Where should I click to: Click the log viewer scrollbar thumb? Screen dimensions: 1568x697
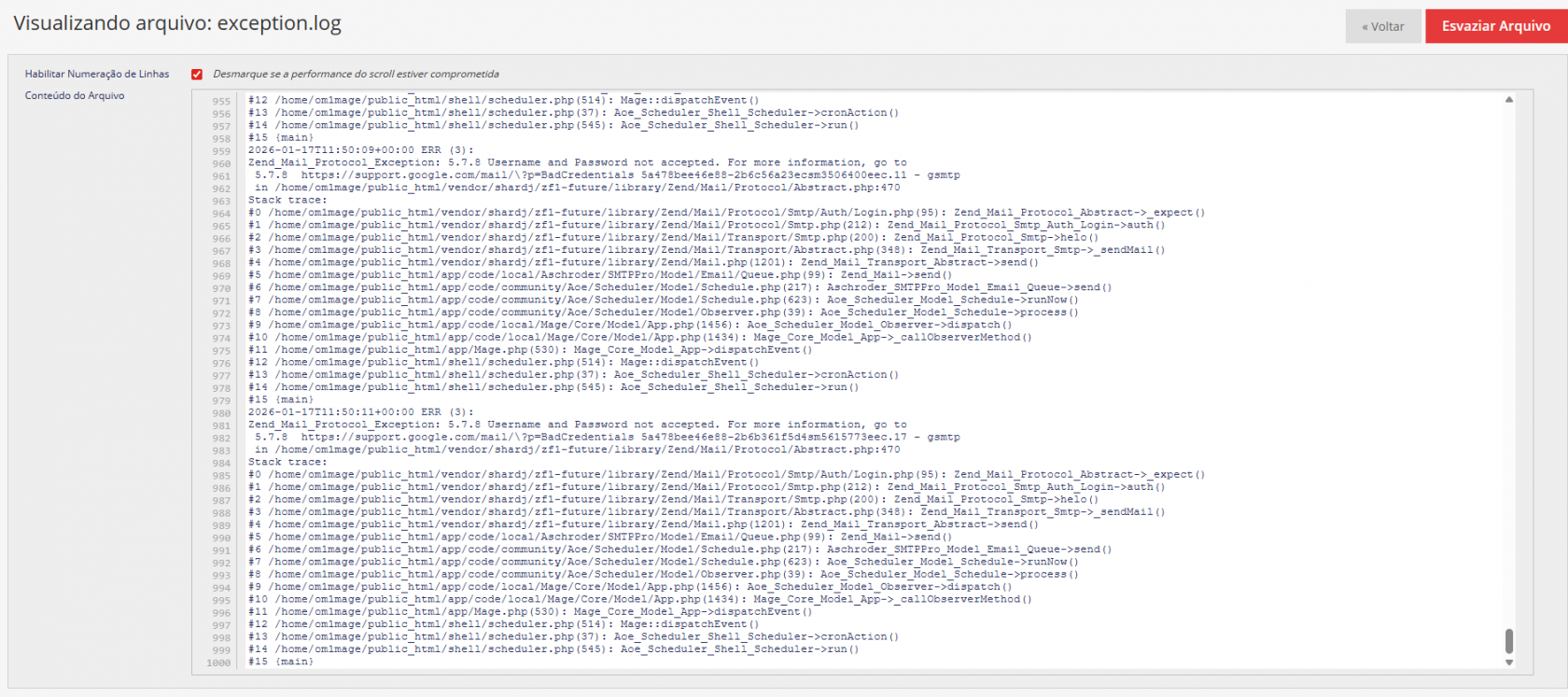coord(1508,641)
